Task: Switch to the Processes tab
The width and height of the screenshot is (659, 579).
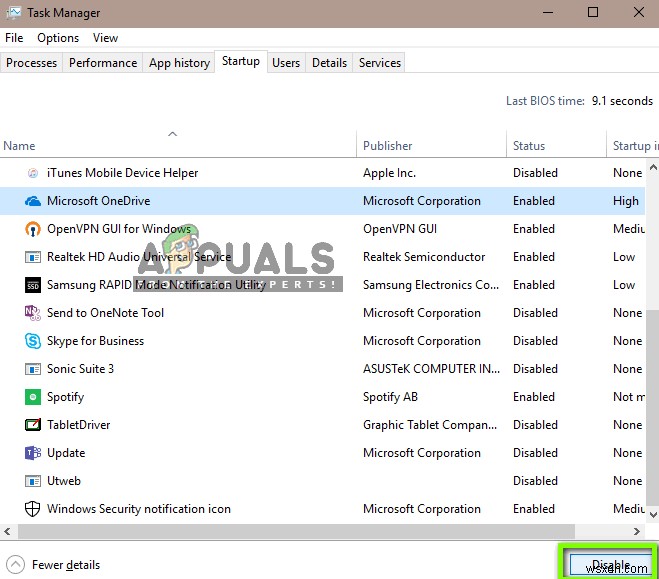Action: tap(32, 63)
